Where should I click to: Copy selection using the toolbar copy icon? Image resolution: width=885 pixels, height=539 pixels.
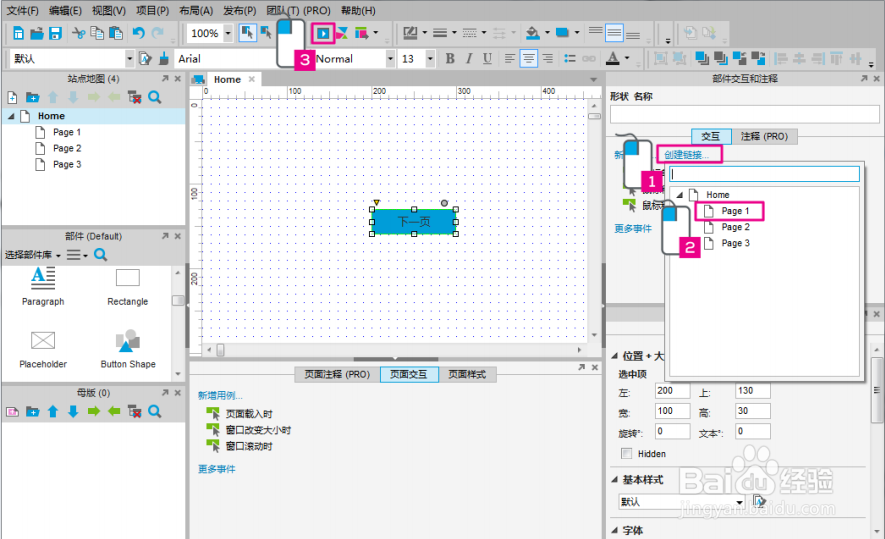97,33
